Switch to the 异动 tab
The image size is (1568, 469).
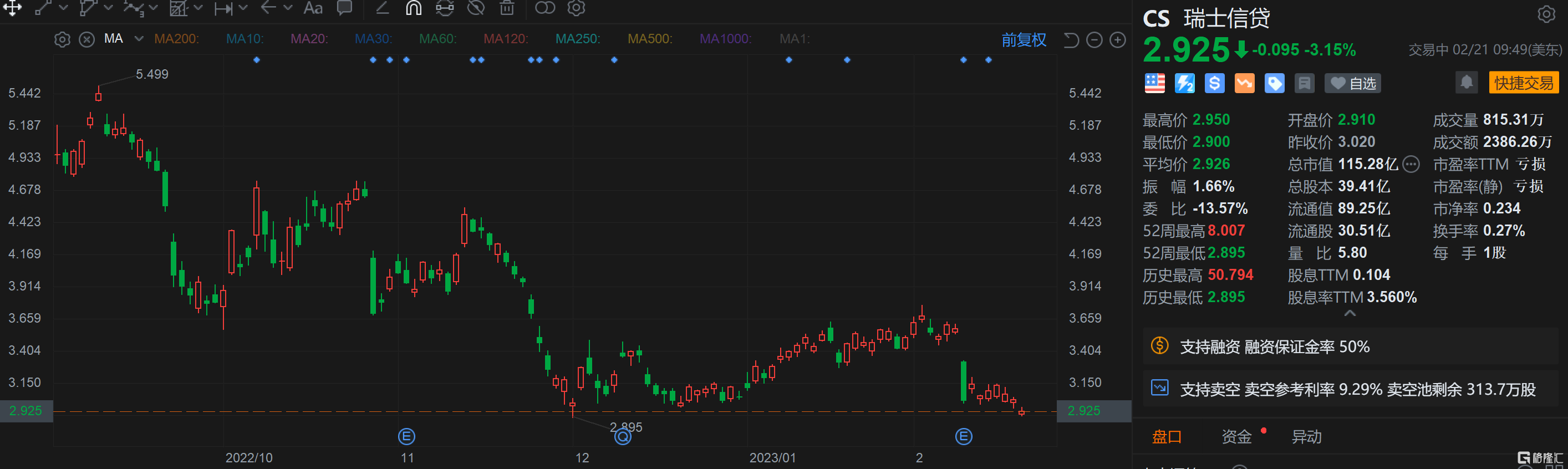[x=1306, y=437]
